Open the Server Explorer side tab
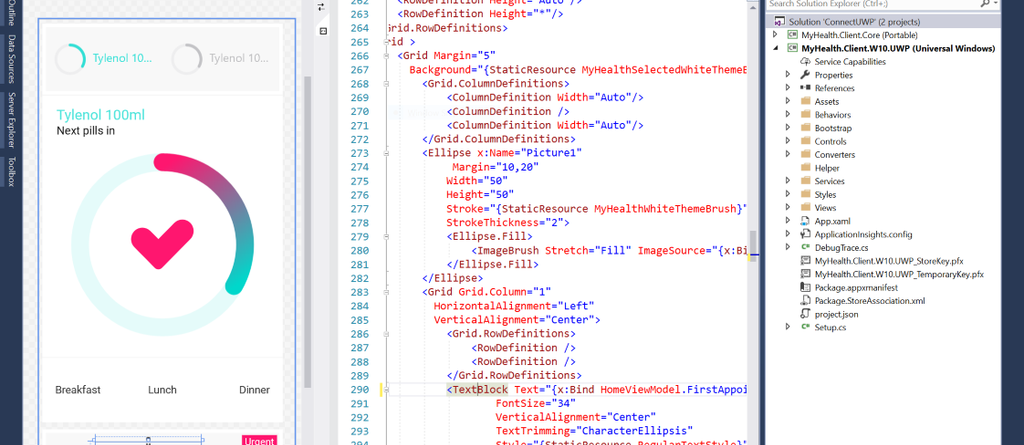 (x=11, y=117)
